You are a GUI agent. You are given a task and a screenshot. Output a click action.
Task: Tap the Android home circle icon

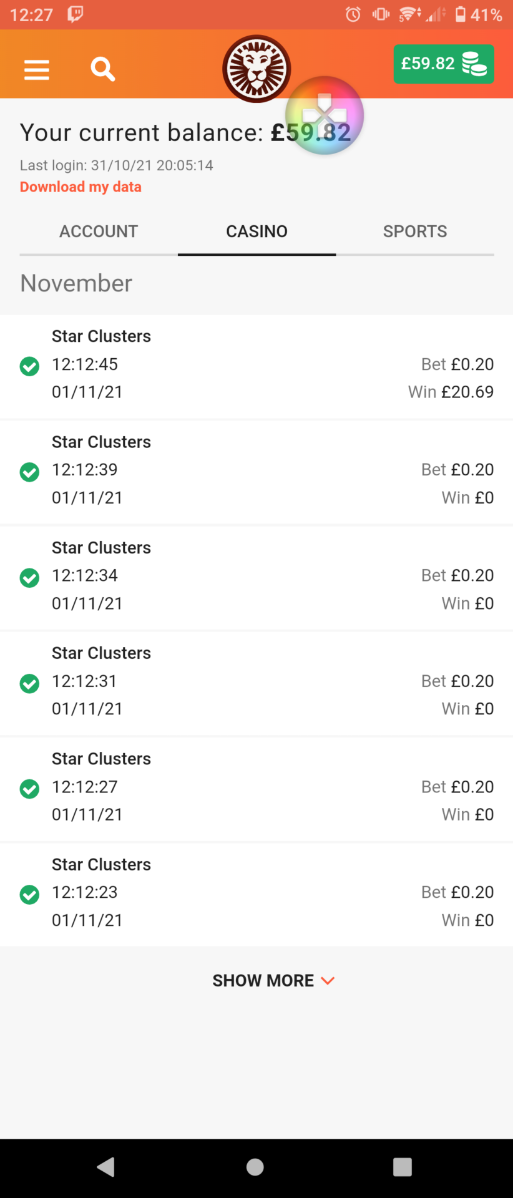[x=255, y=1166]
